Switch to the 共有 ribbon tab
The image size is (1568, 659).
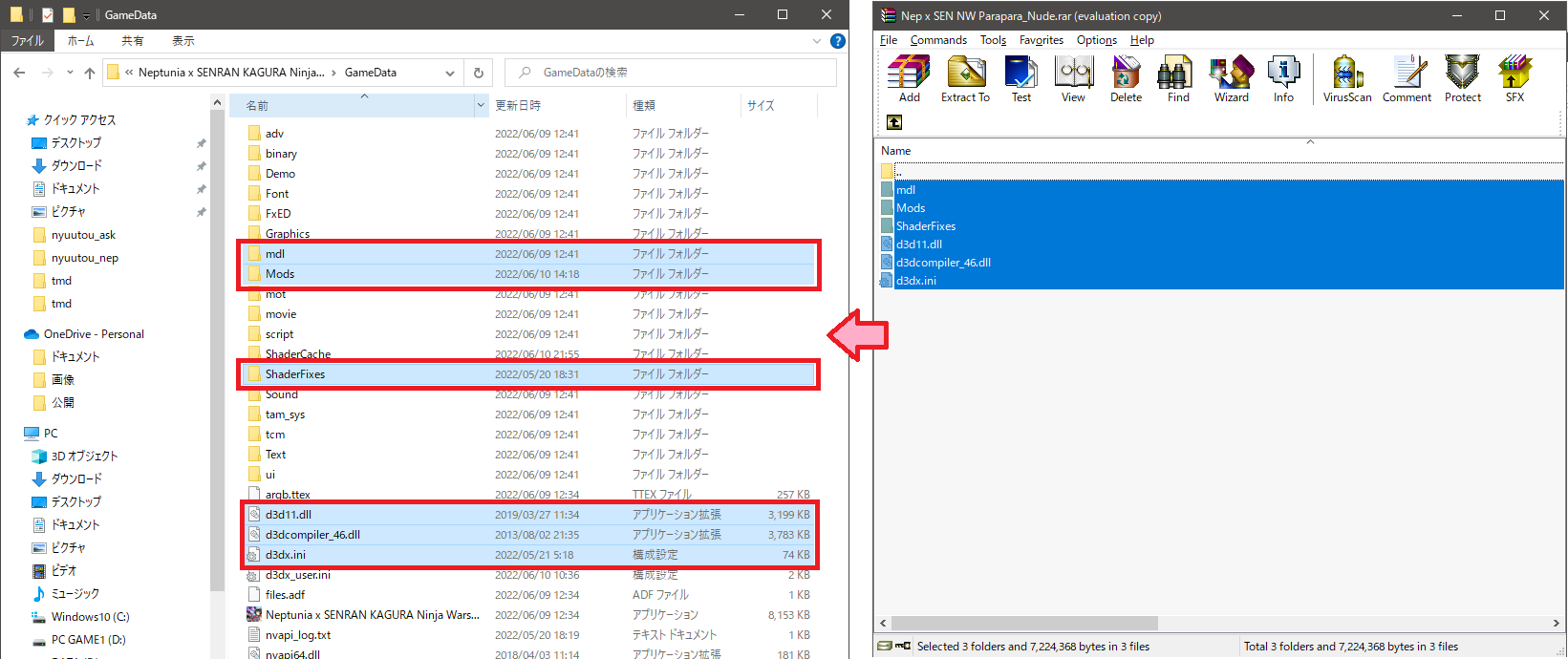pos(133,41)
